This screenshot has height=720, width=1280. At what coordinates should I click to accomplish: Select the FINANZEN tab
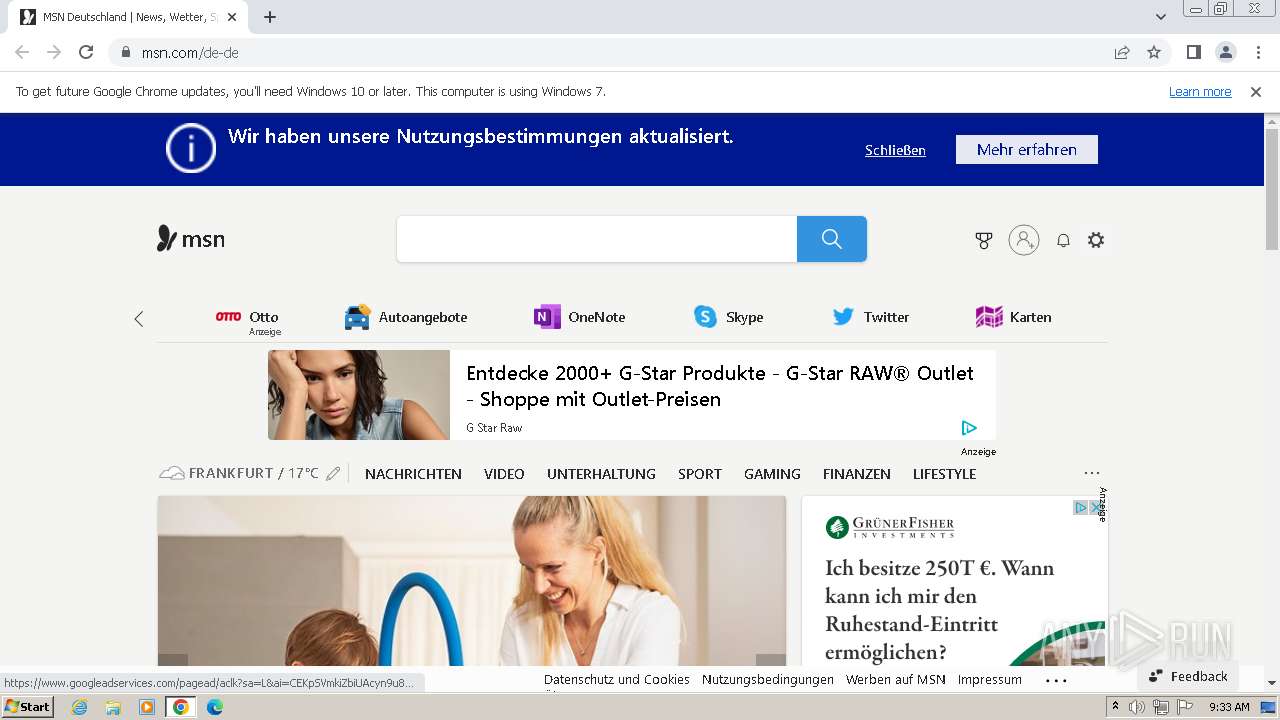[857, 474]
